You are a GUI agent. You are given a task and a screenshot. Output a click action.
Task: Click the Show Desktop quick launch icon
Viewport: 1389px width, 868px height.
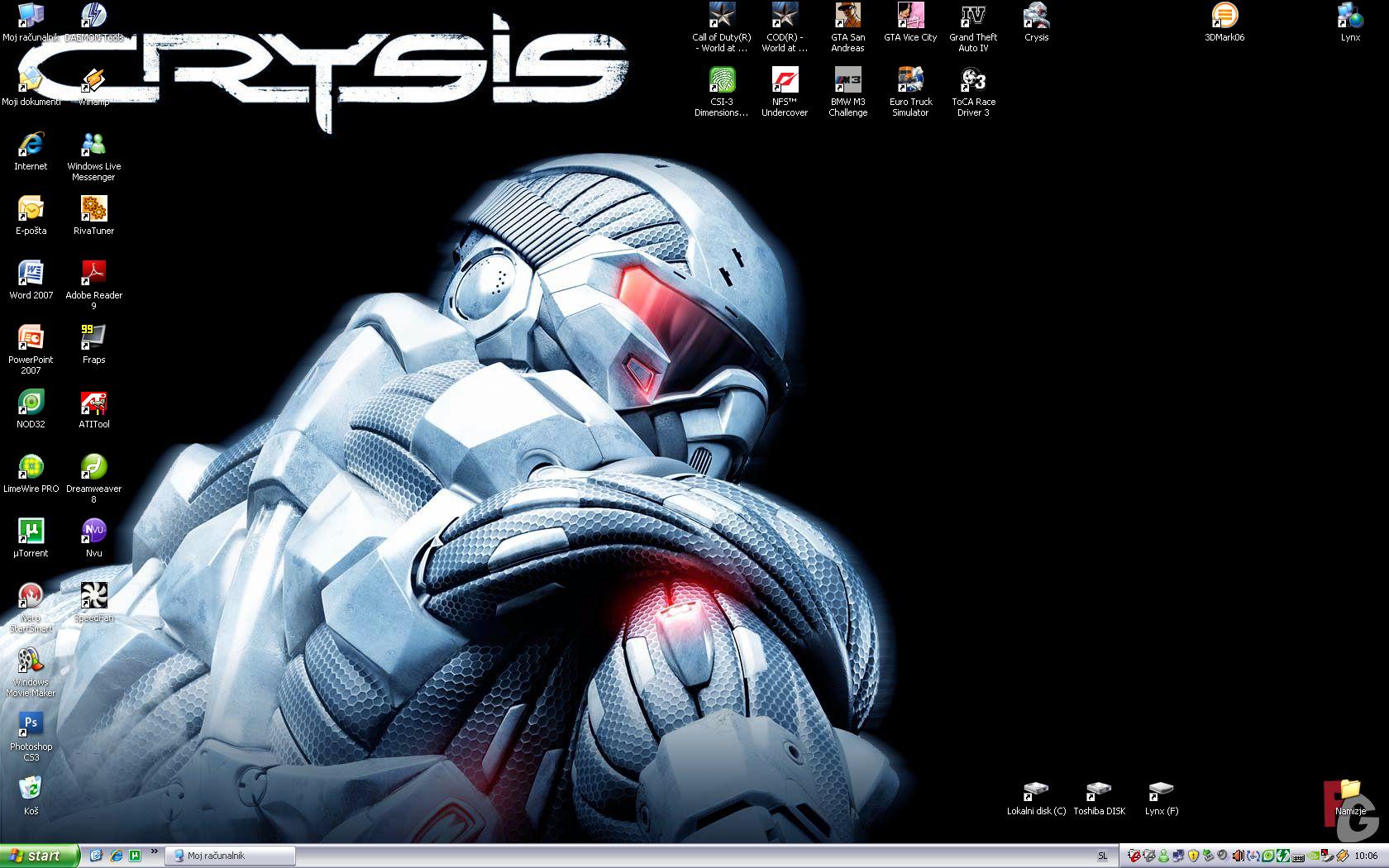(96, 856)
